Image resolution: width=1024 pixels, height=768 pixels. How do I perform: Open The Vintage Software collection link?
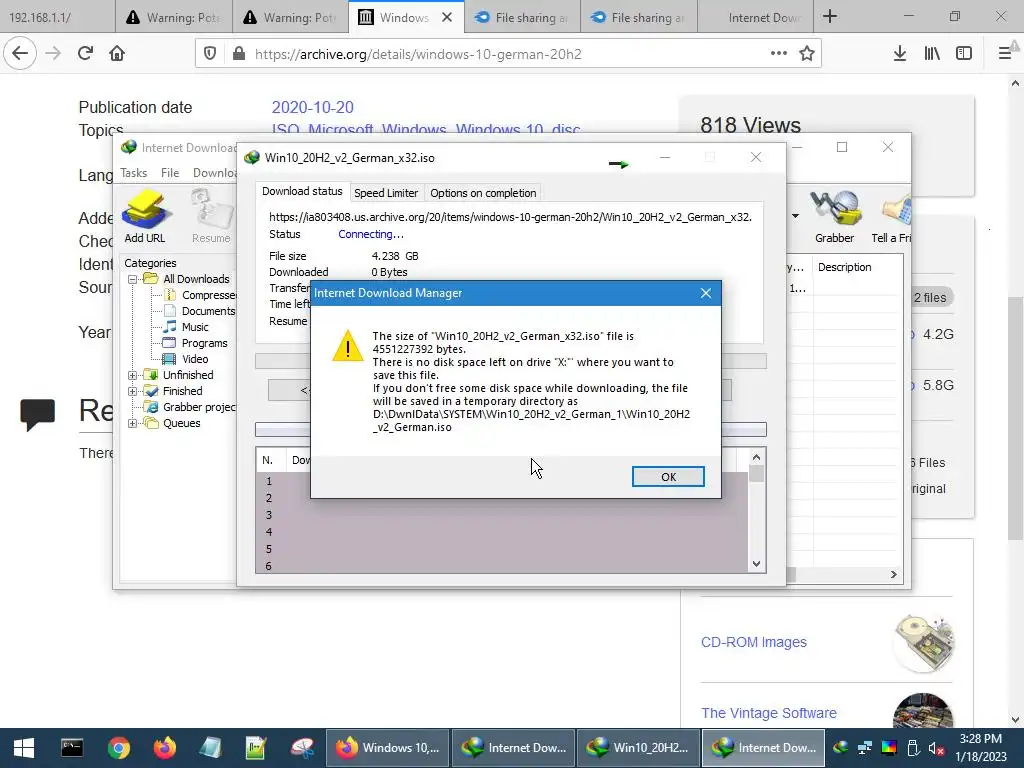769,712
